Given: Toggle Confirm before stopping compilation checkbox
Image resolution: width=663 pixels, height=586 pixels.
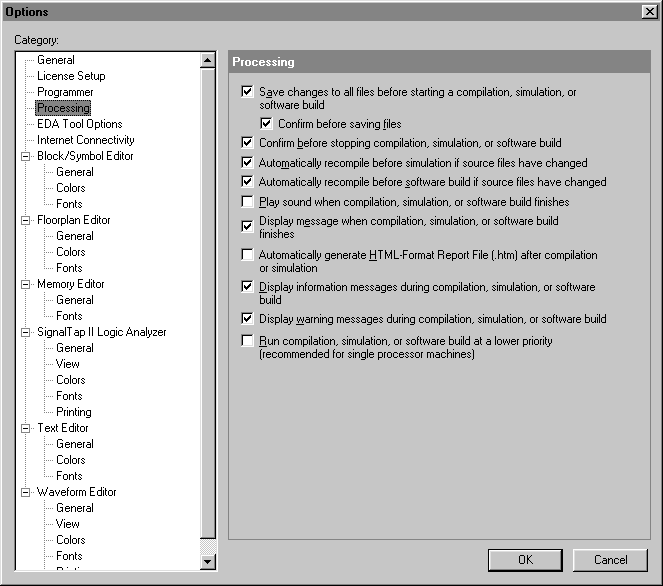Looking at the screenshot, I should (x=247, y=142).
